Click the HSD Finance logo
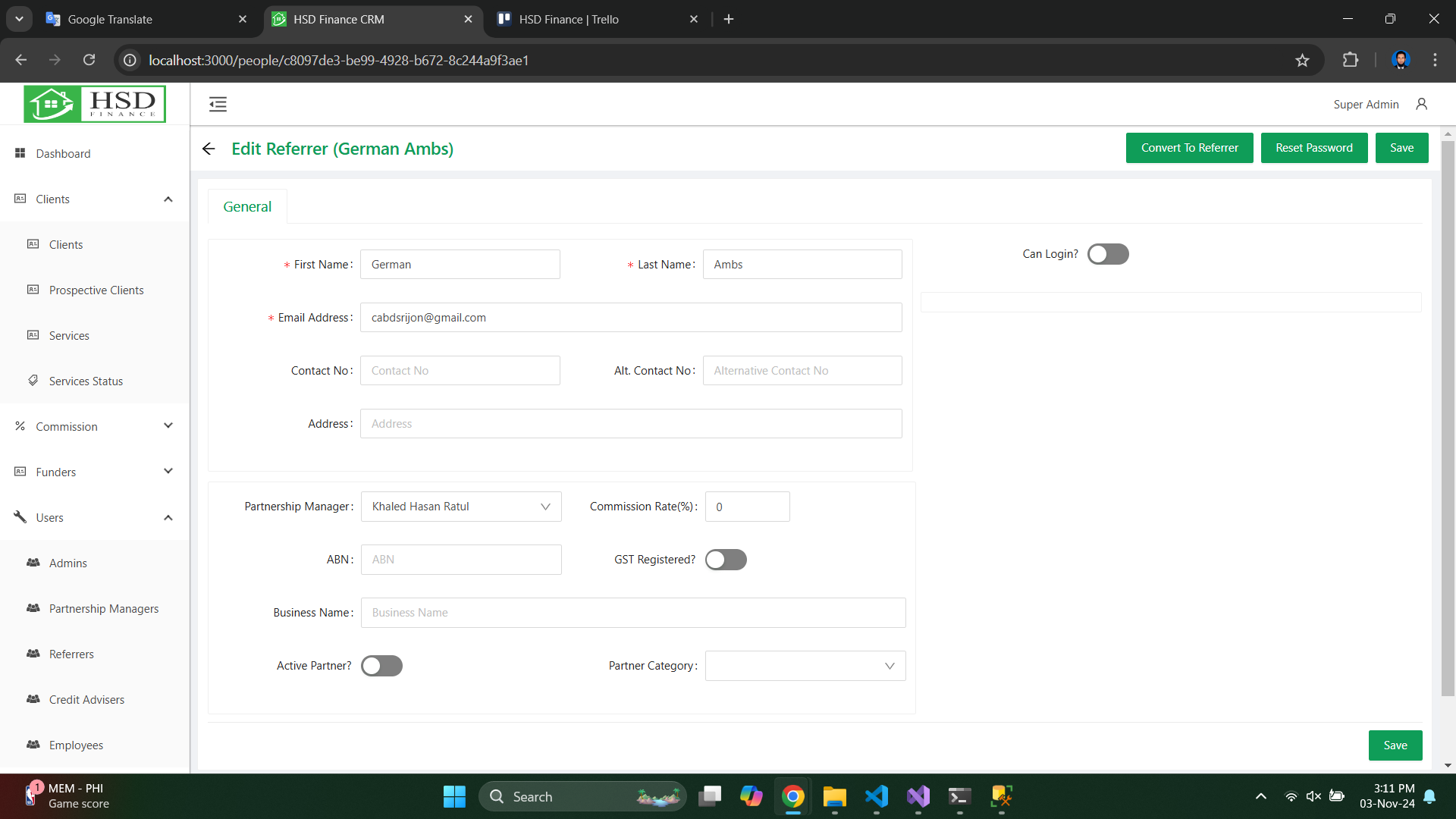 [x=95, y=104]
